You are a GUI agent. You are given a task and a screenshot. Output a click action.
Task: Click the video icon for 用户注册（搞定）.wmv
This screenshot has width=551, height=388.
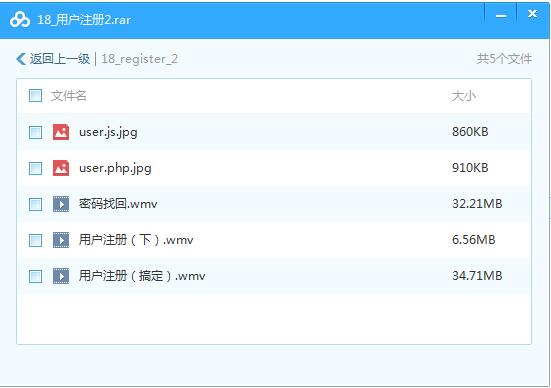[x=61, y=276]
